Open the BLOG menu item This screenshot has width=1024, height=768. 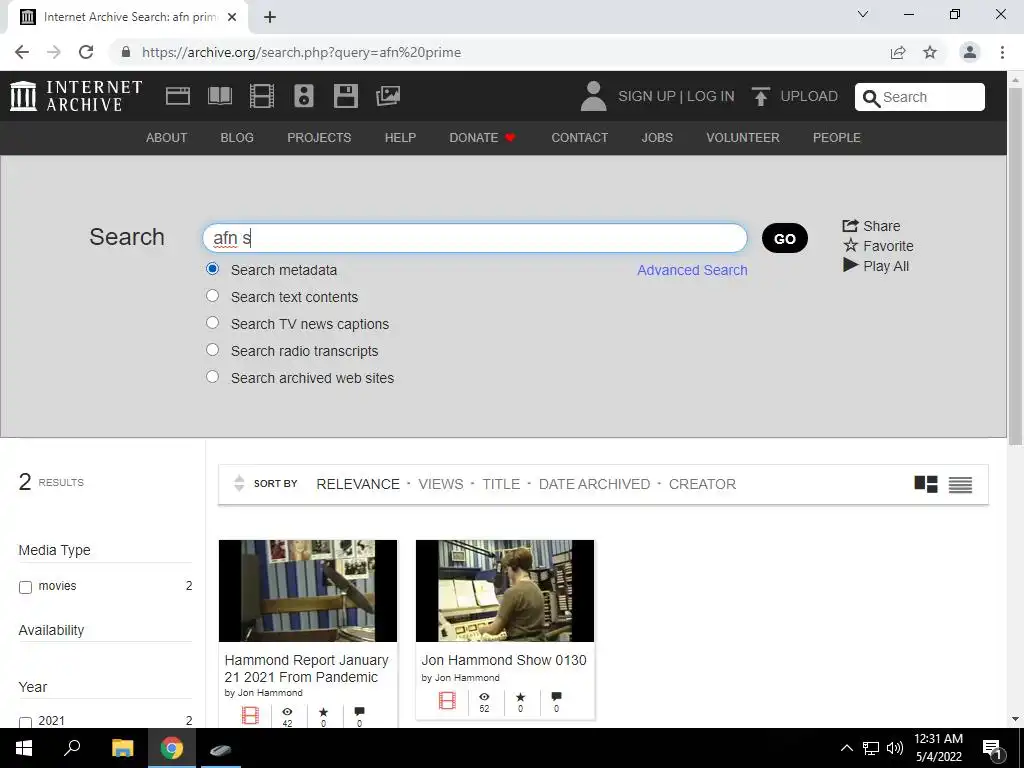click(237, 138)
